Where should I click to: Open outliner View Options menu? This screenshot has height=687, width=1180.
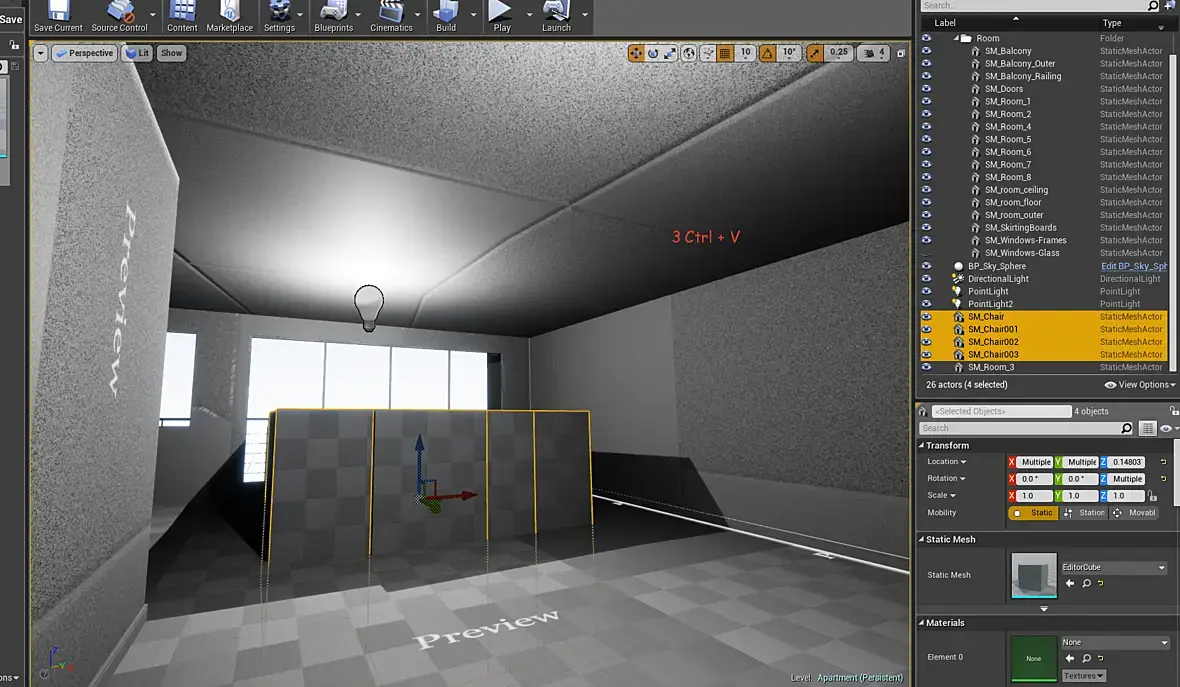(1139, 385)
